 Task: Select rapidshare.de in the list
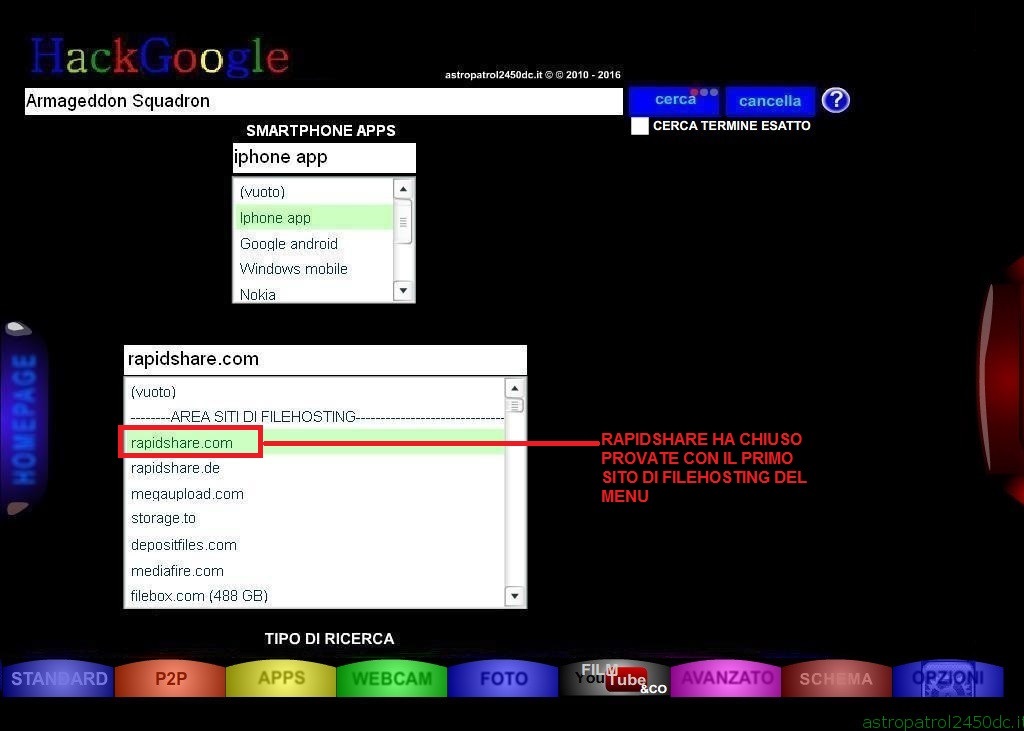tap(315, 468)
